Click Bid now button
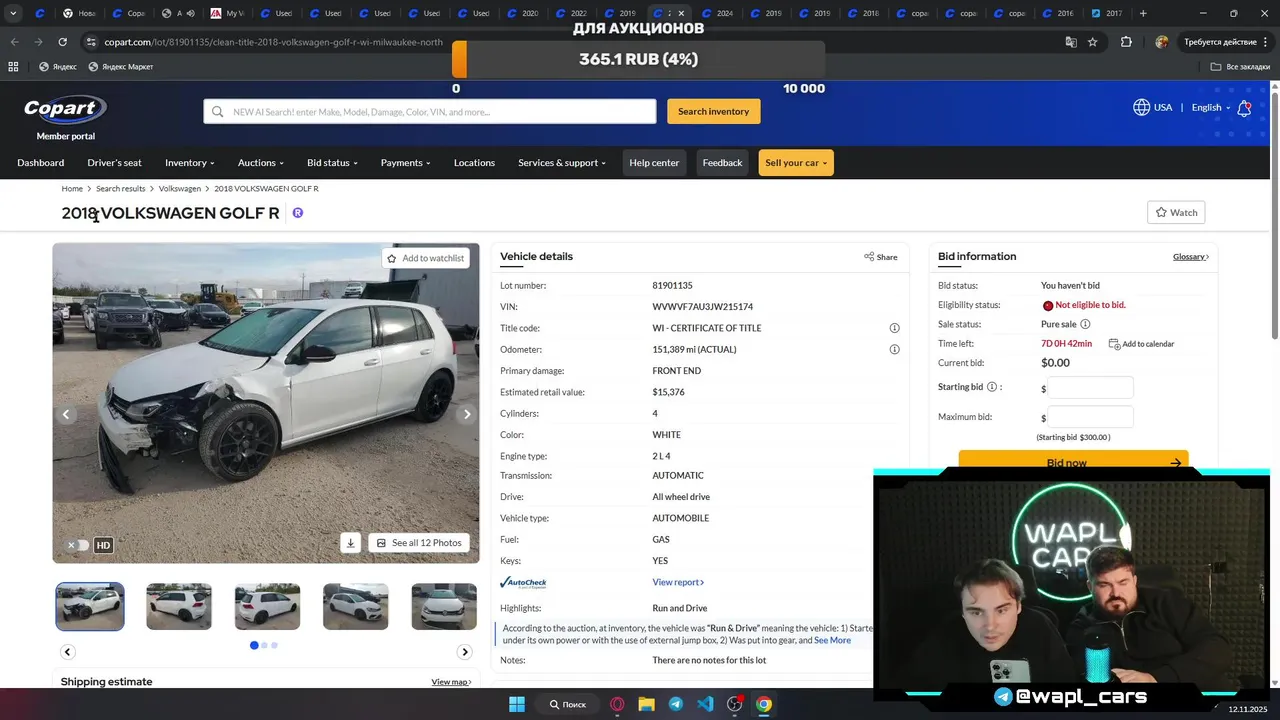 point(1073,461)
